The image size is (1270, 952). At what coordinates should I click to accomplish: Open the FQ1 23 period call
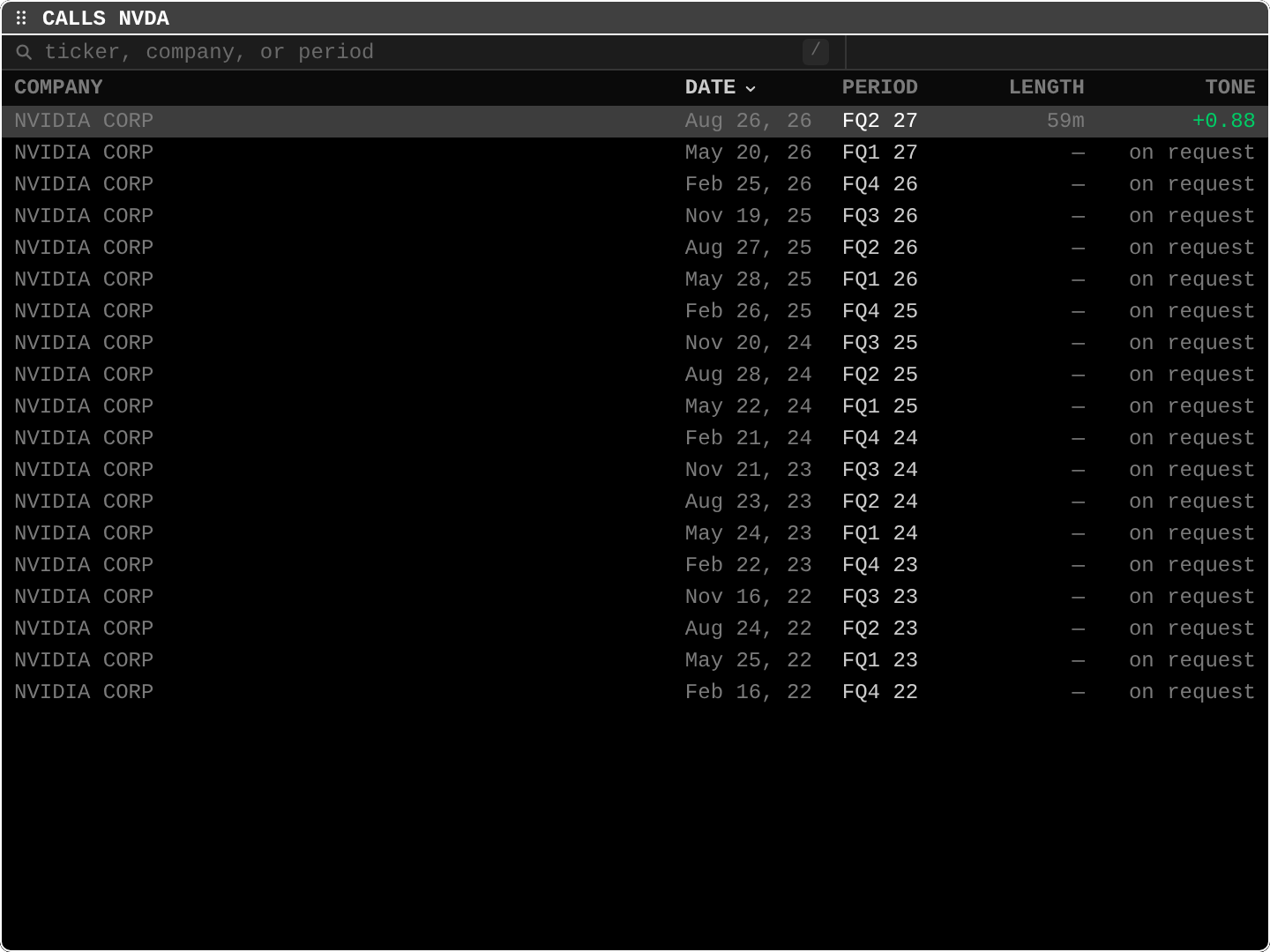(879, 660)
